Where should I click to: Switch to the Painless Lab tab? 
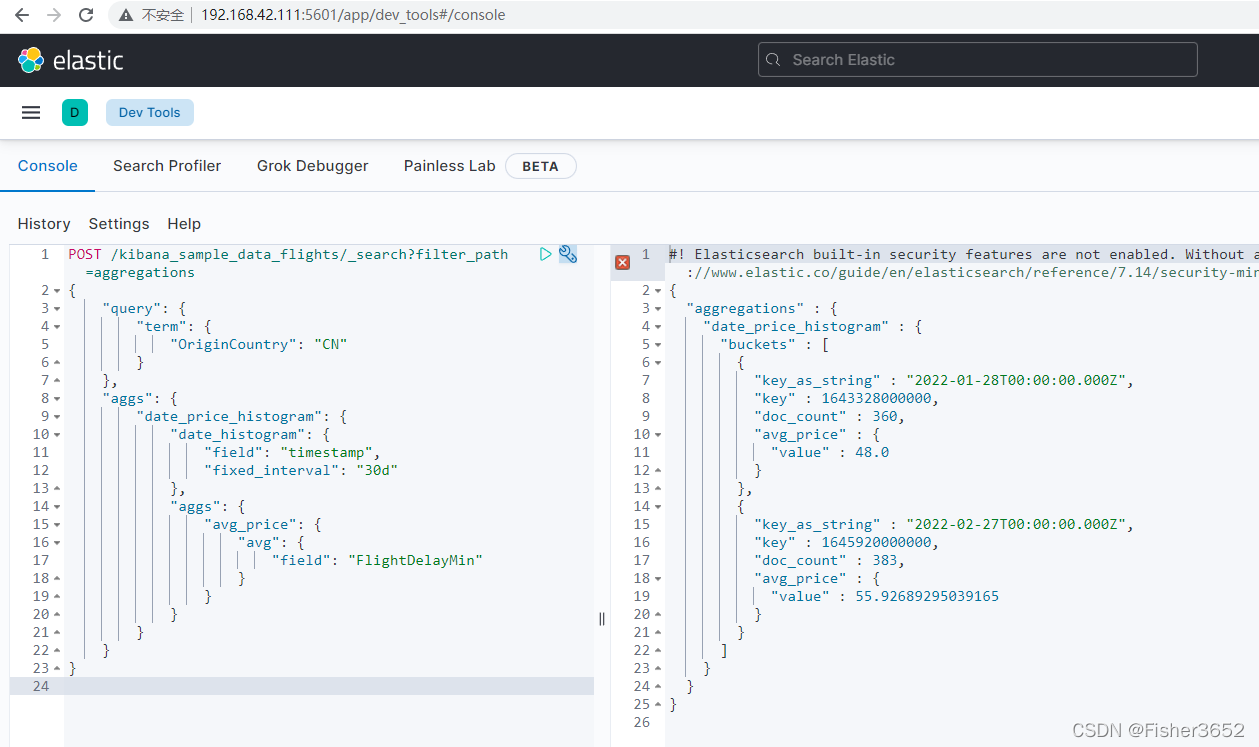click(x=449, y=166)
